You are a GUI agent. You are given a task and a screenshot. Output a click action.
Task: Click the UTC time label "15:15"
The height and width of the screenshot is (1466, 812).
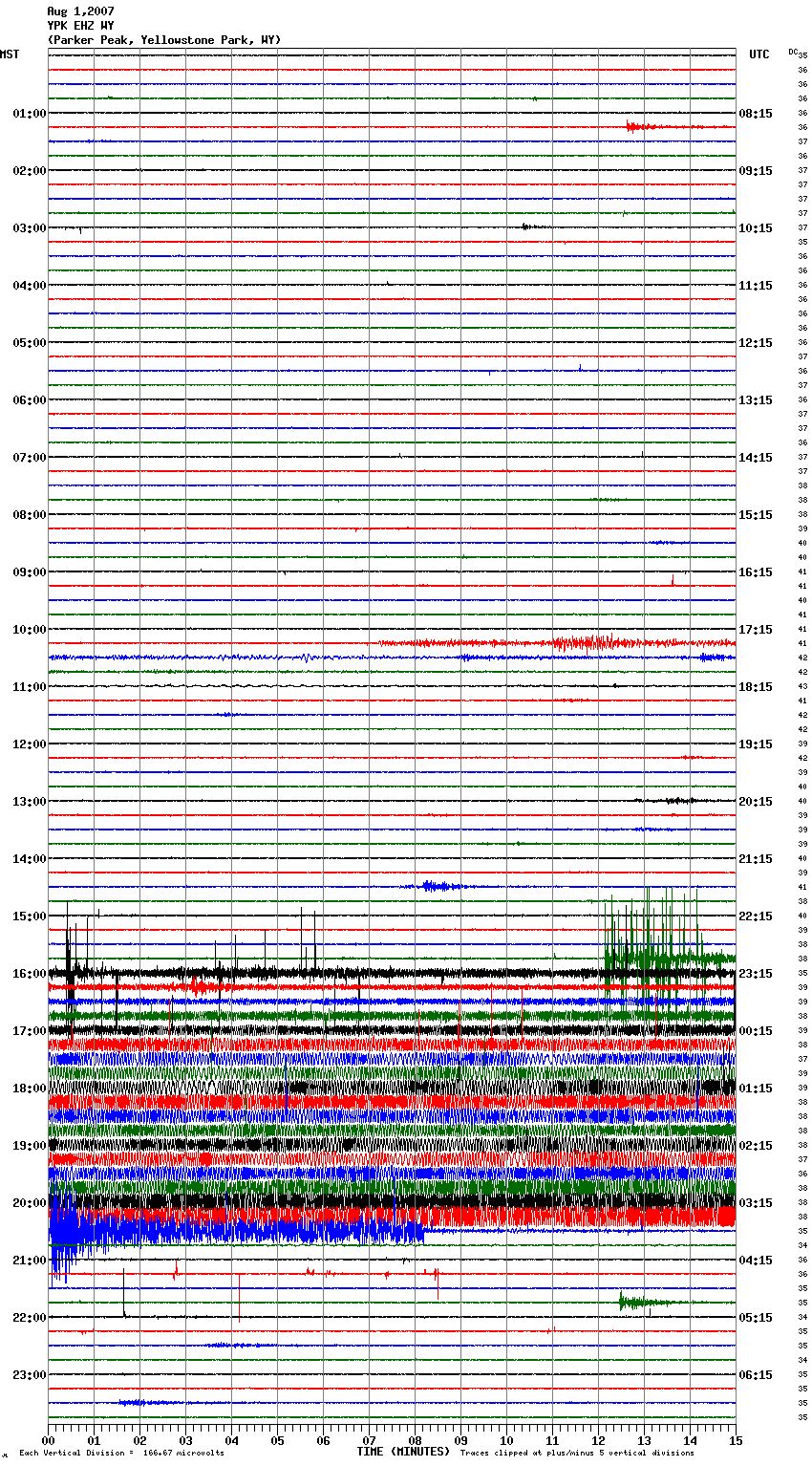756,515
